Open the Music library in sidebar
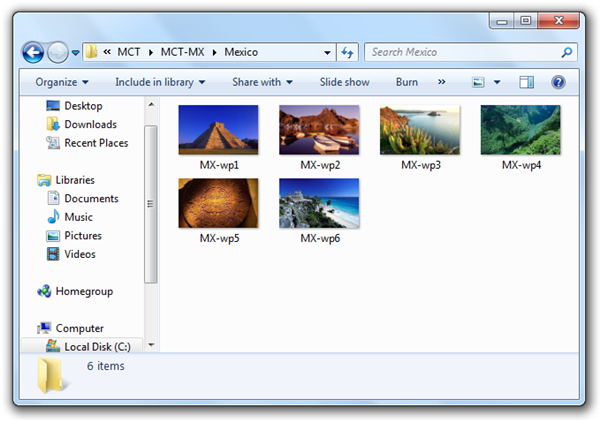600x422 pixels. 54,217
